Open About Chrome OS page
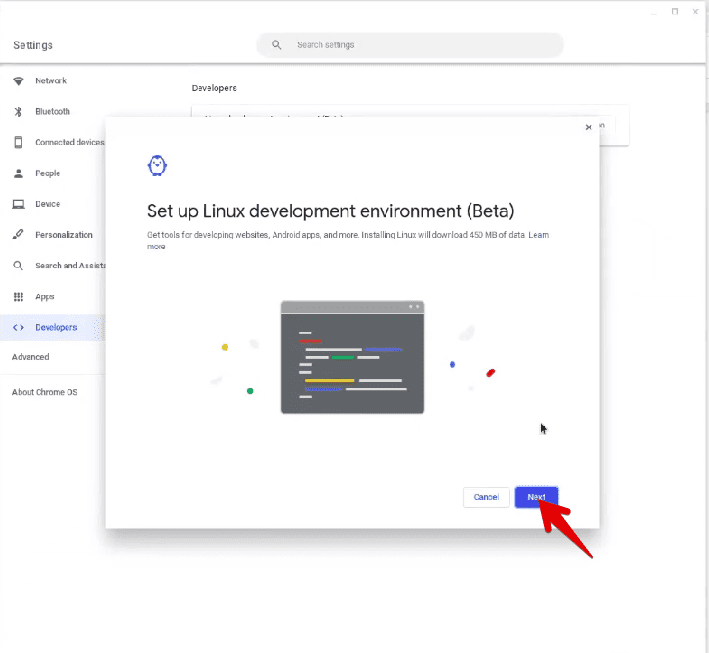709x653 pixels. (44, 392)
